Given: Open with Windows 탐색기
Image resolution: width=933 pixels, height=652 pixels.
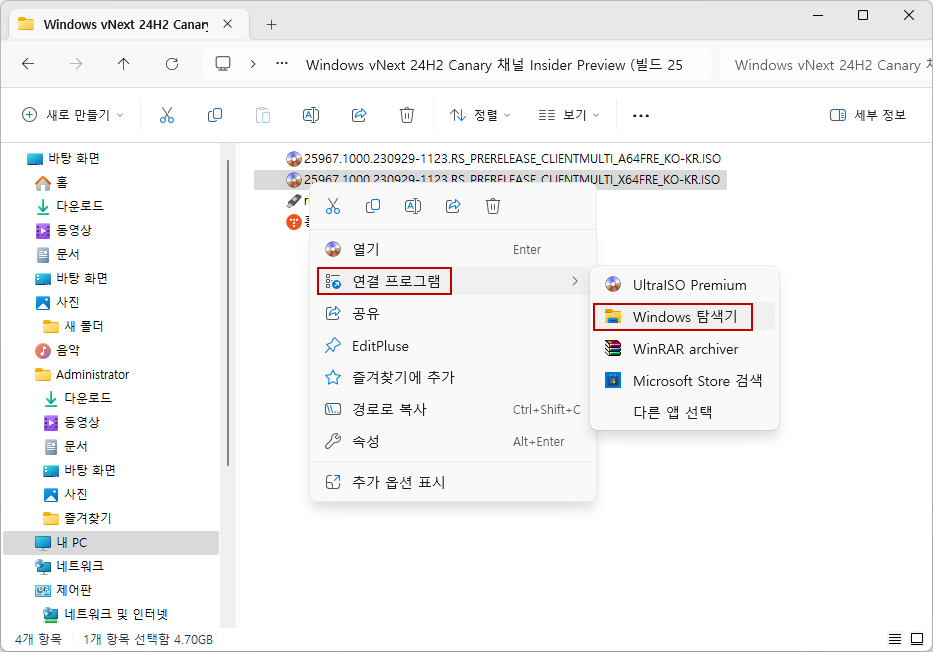Looking at the screenshot, I should [x=684, y=316].
